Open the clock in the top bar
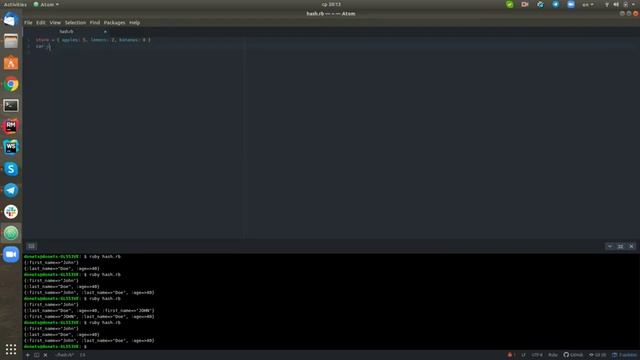640x360 pixels. 331,4
